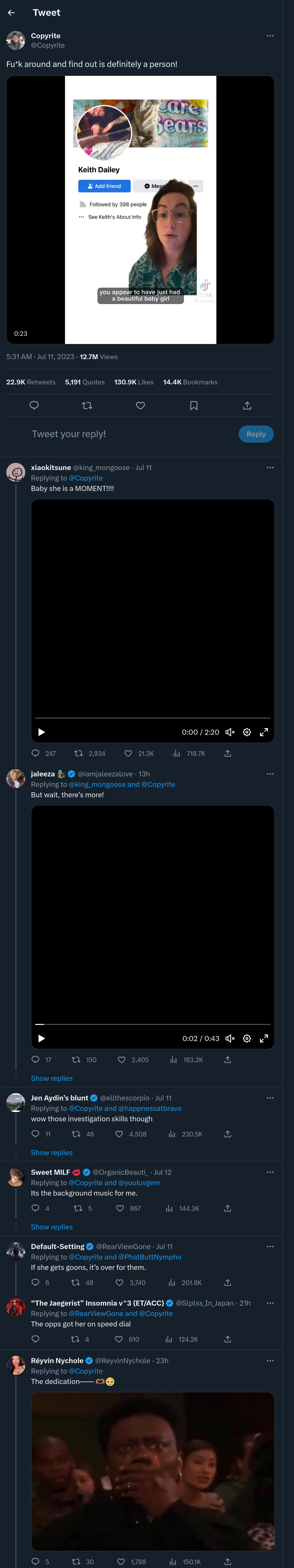Play the xiaokitsune 2:20 video
Image resolution: width=294 pixels, height=1568 pixels.
pos(41,732)
